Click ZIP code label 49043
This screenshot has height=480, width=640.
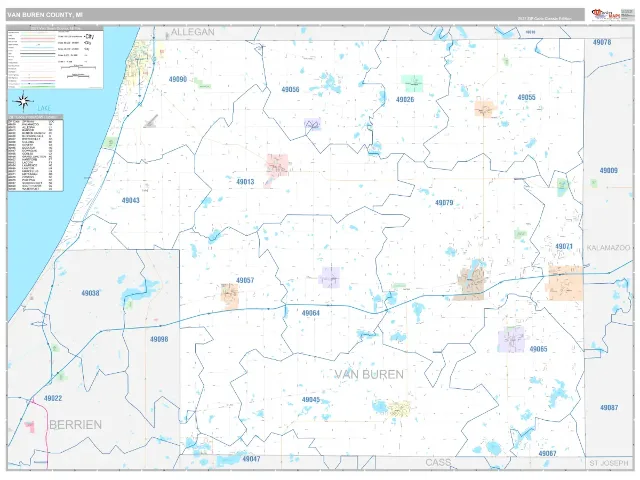point(131,200)
